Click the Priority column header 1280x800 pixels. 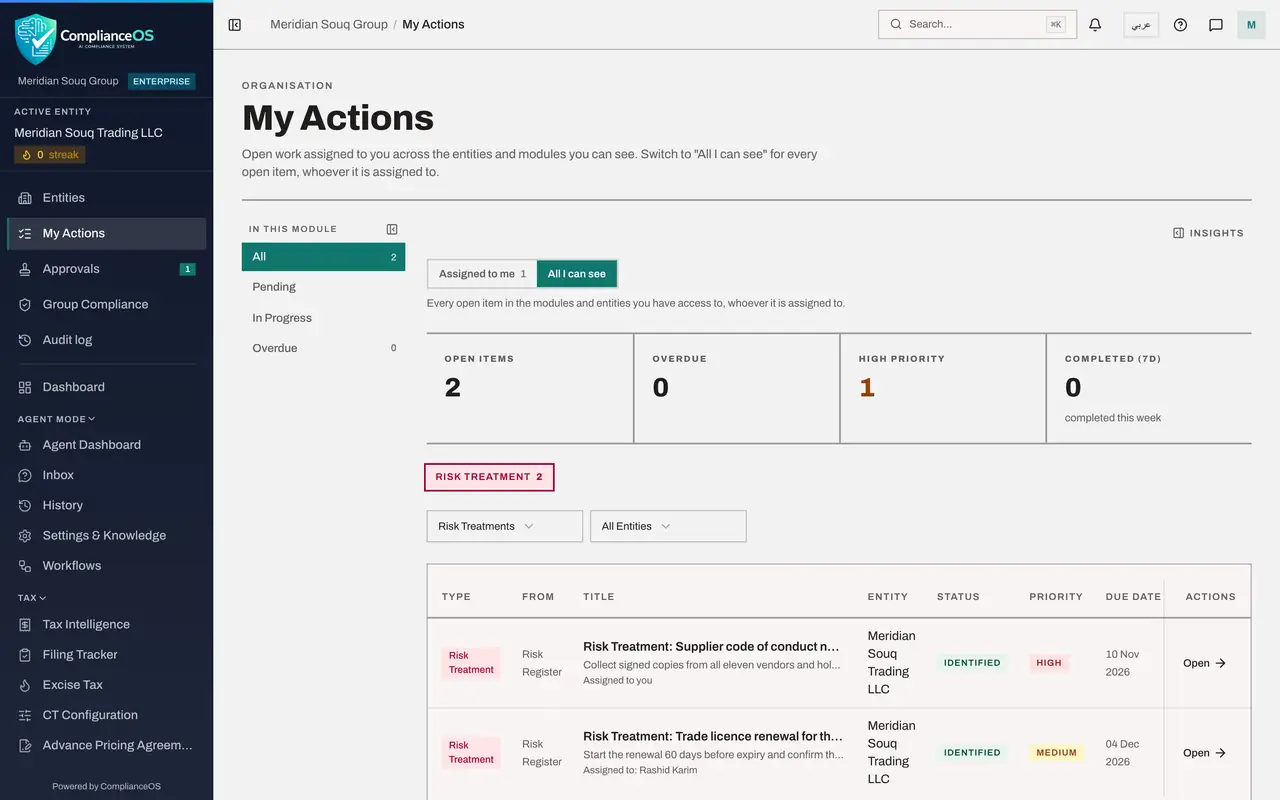(1056, 597)
